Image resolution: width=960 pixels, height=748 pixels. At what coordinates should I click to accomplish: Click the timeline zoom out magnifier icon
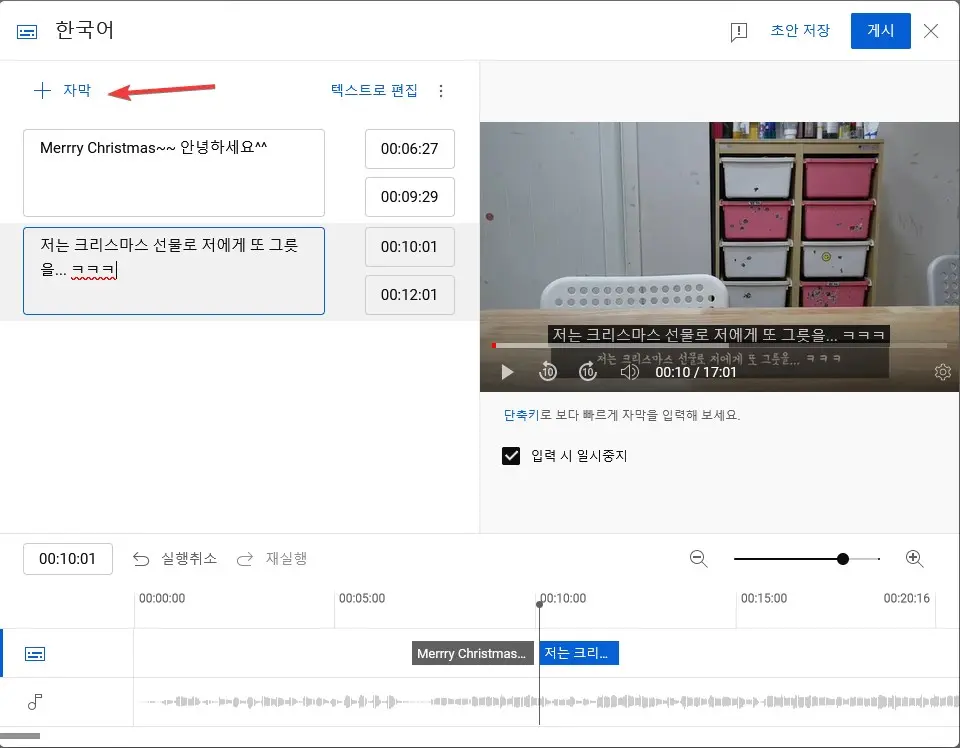tap(699, 559)
